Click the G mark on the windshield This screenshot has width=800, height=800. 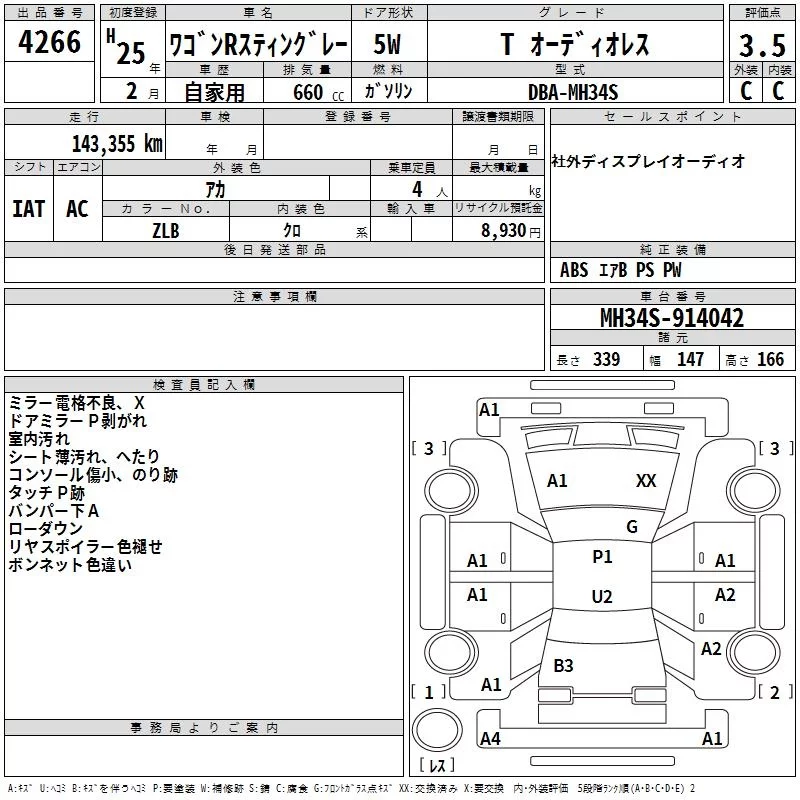coord(632,527)
